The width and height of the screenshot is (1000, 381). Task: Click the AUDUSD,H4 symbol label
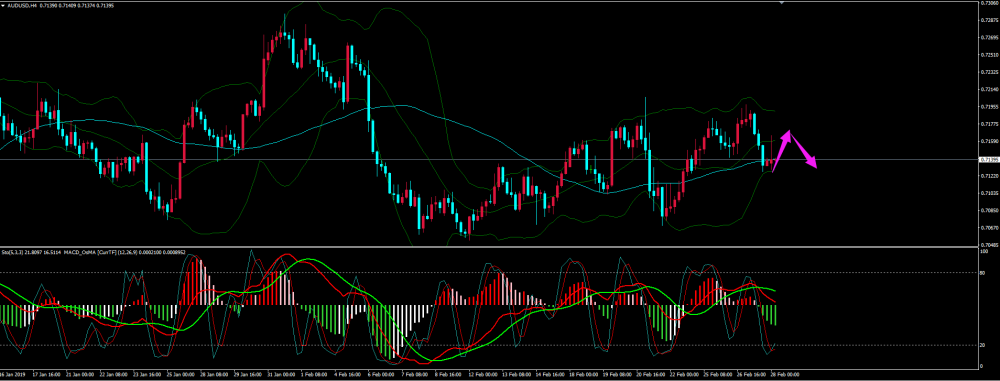(x=22, y=6)
